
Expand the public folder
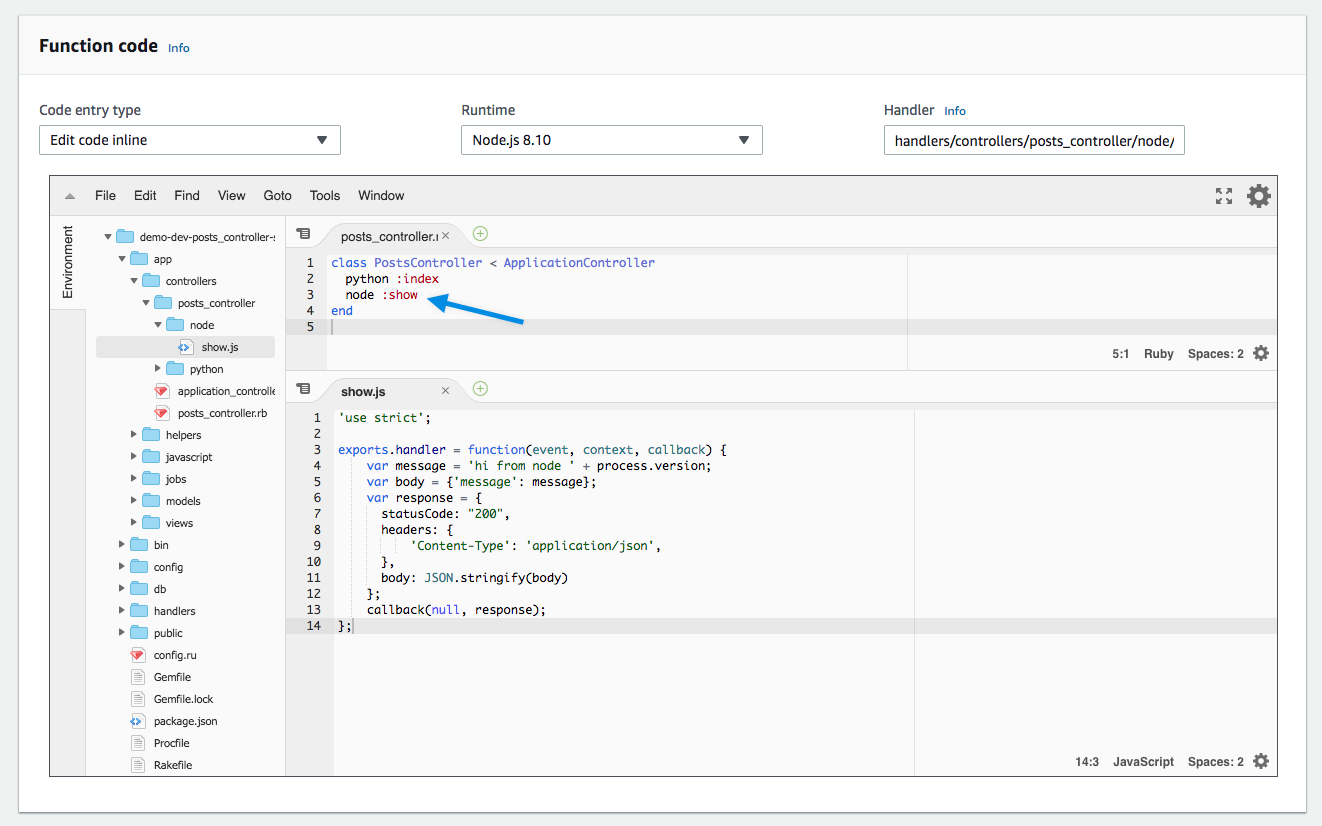click(x=121, y=633)
